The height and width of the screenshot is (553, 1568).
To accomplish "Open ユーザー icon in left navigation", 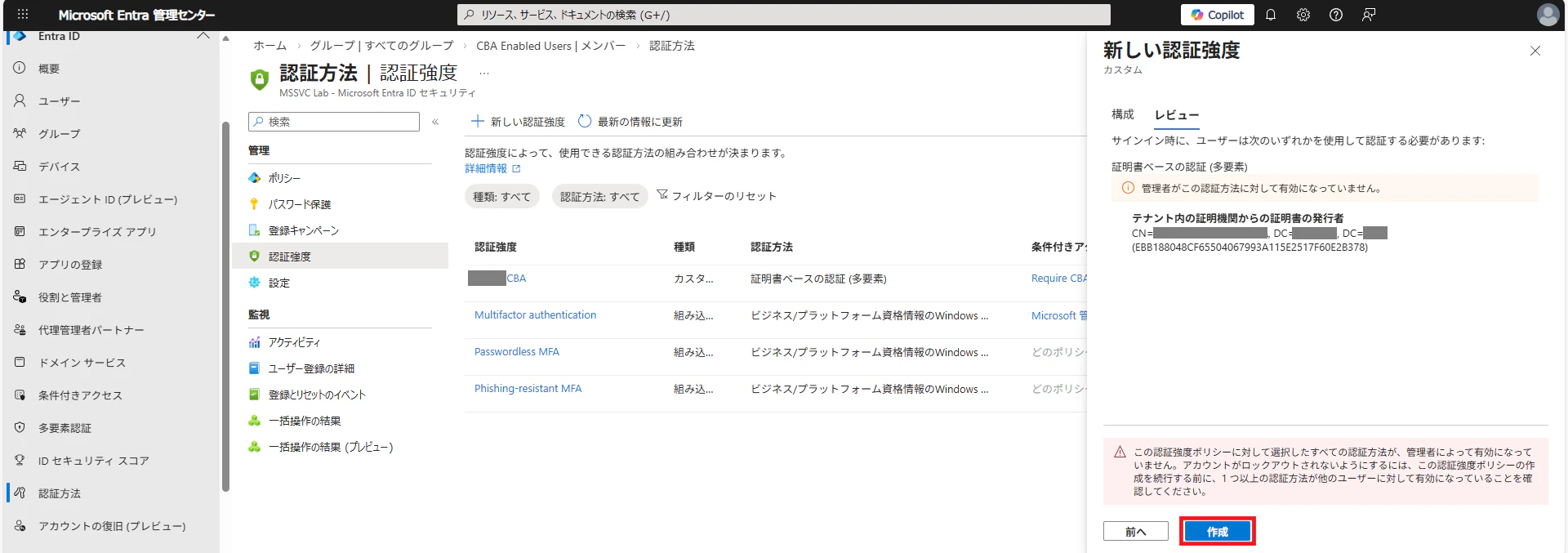I will click(20, 100).
